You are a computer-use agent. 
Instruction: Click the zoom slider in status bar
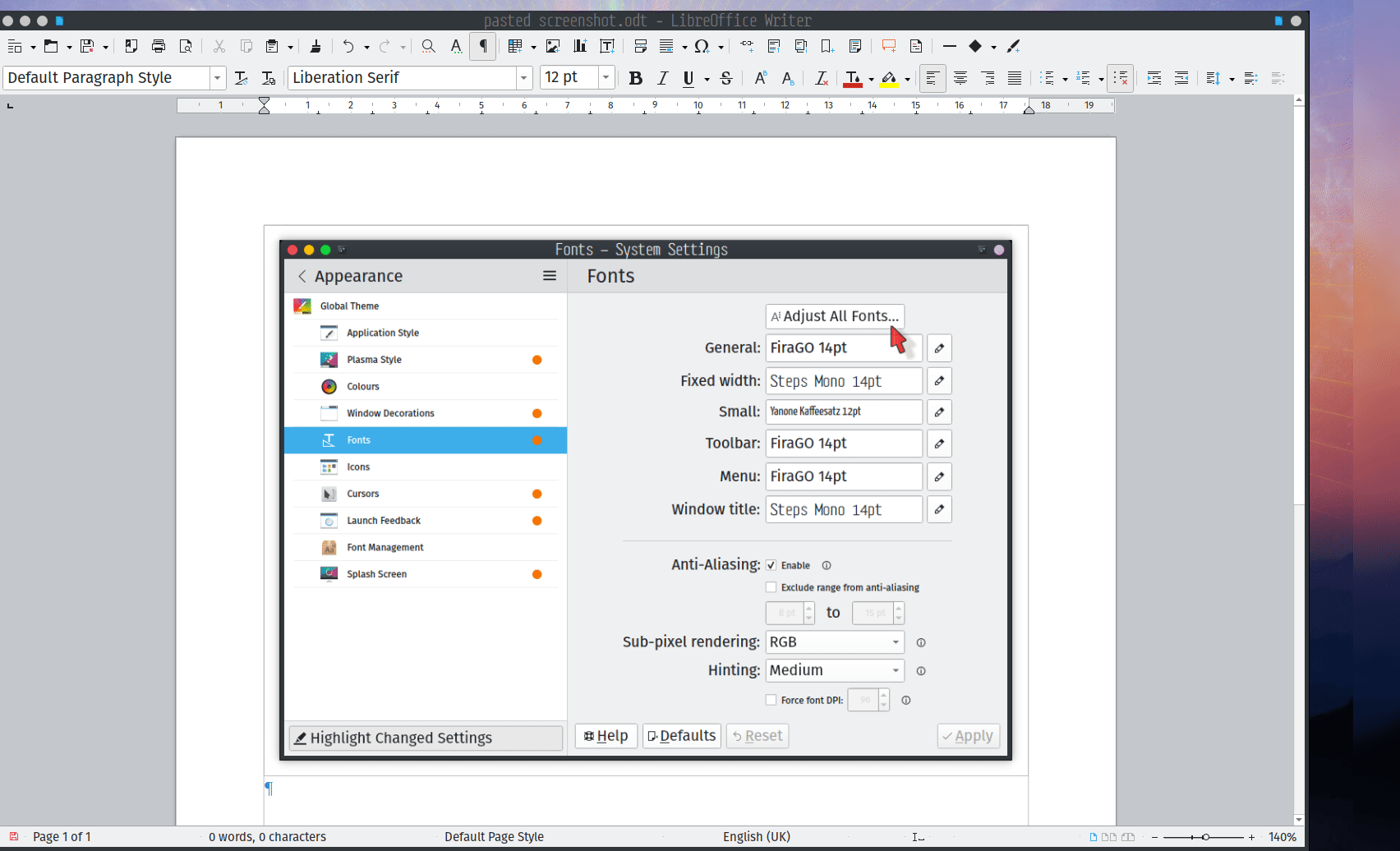tap(1204, 836)
